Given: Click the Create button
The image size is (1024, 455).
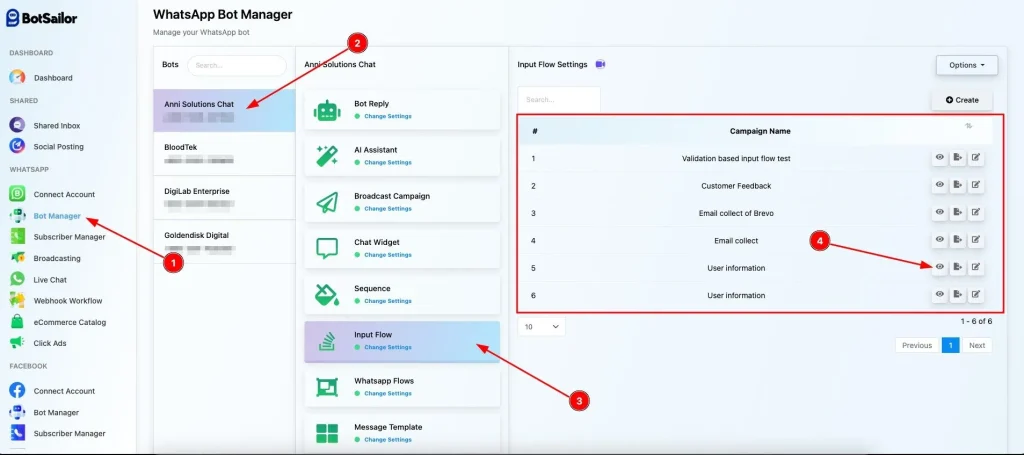Looking at the screenshot, I should coord(962,100).
